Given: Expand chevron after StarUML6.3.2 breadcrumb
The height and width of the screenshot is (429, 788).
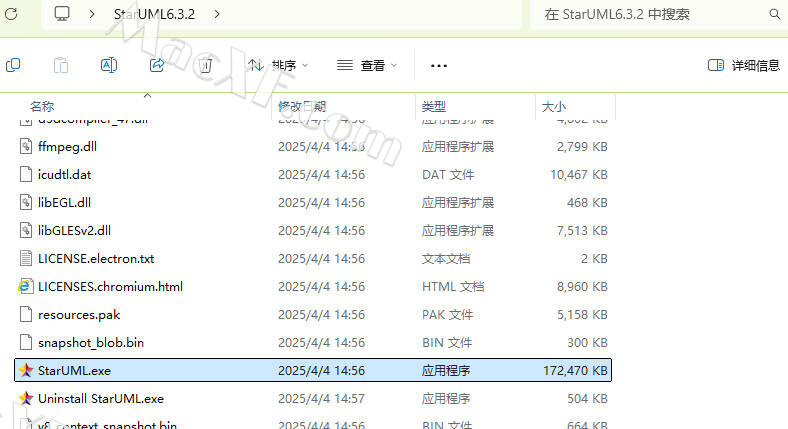Looking at the screenshot, I should click(x=217, y=14).
